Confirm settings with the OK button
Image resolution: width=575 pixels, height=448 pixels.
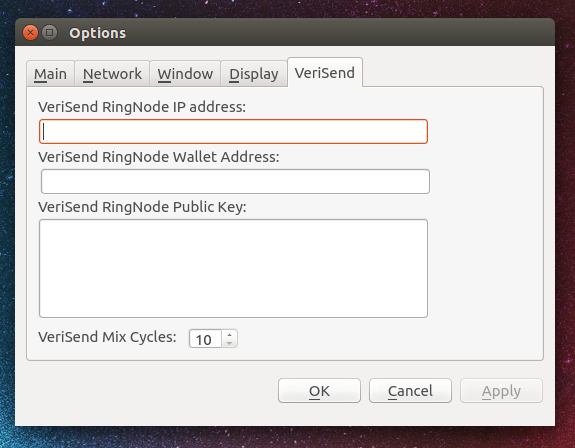click(319, 391)
